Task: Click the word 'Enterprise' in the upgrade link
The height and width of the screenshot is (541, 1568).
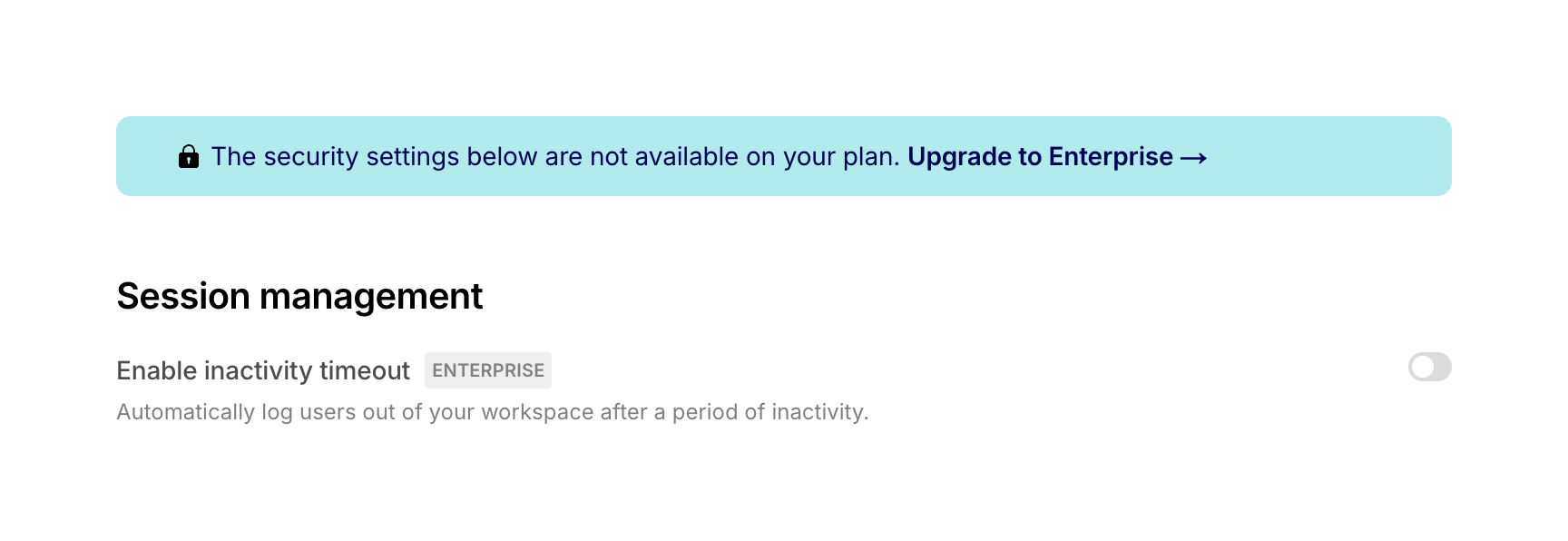Action: tap(1111, 157)
